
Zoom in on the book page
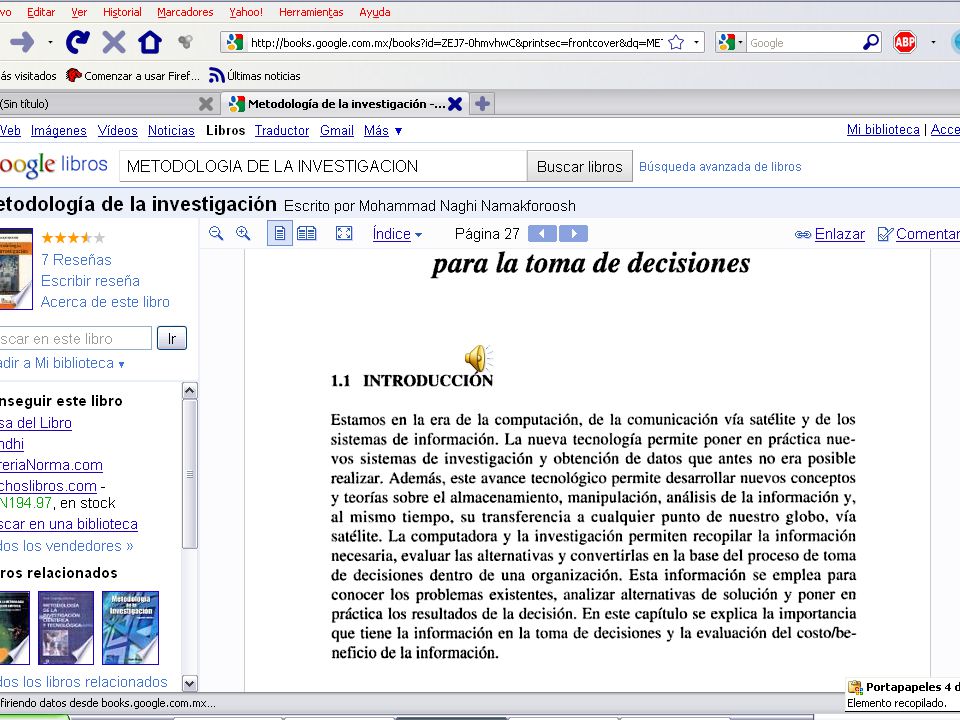[243, 233]
